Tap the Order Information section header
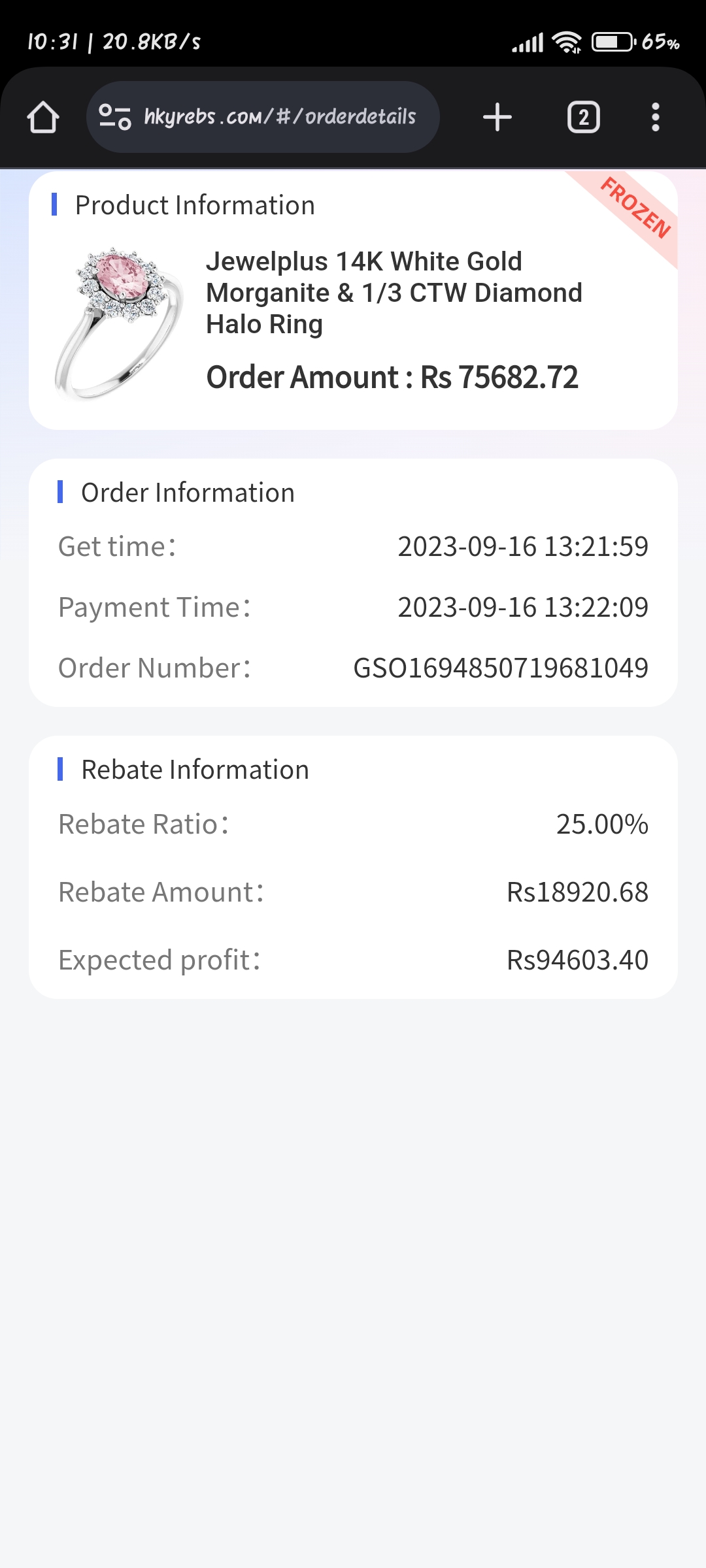 pyautogui.click(x=188, y=493)
